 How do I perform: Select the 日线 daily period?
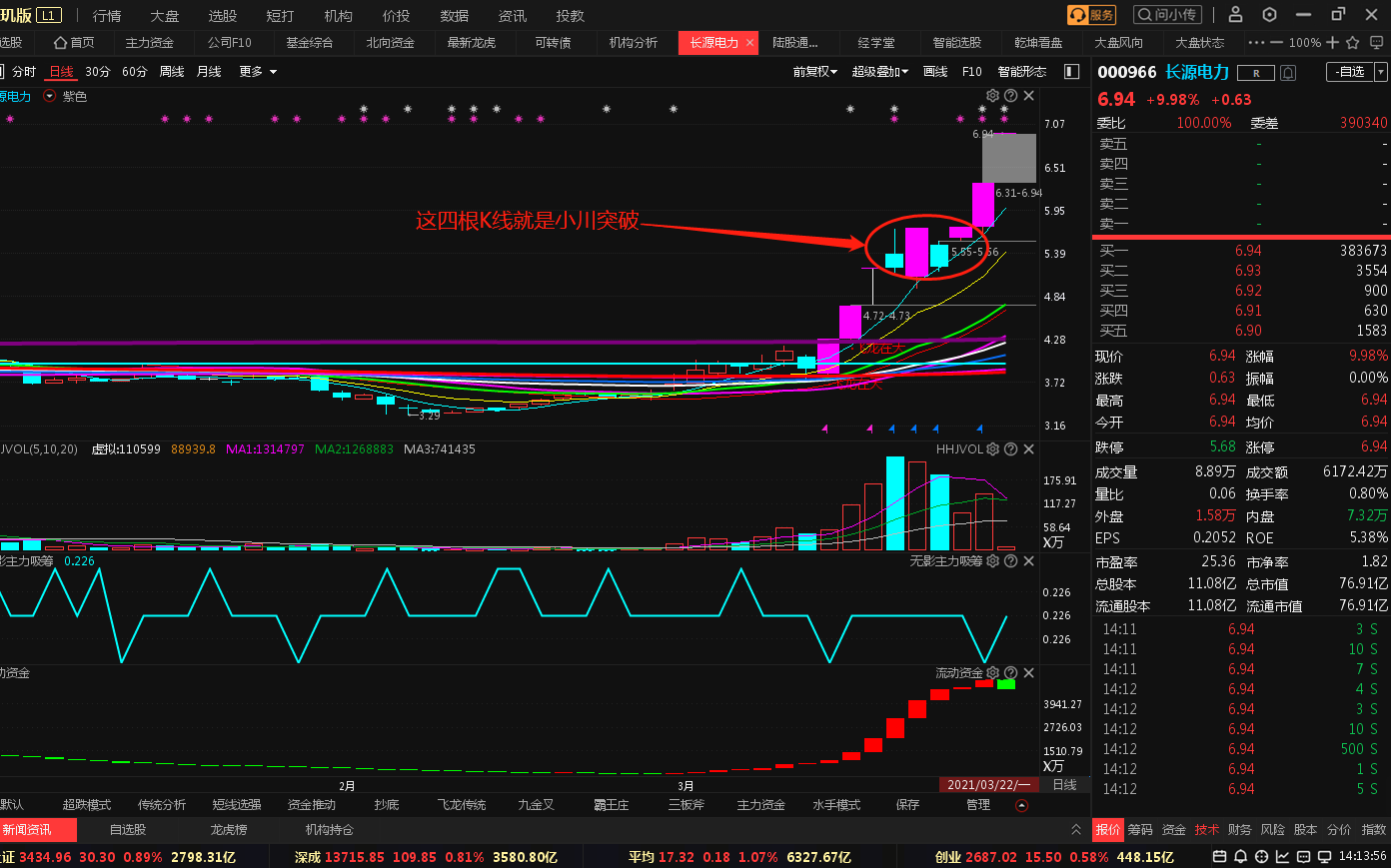pos(61,72)
